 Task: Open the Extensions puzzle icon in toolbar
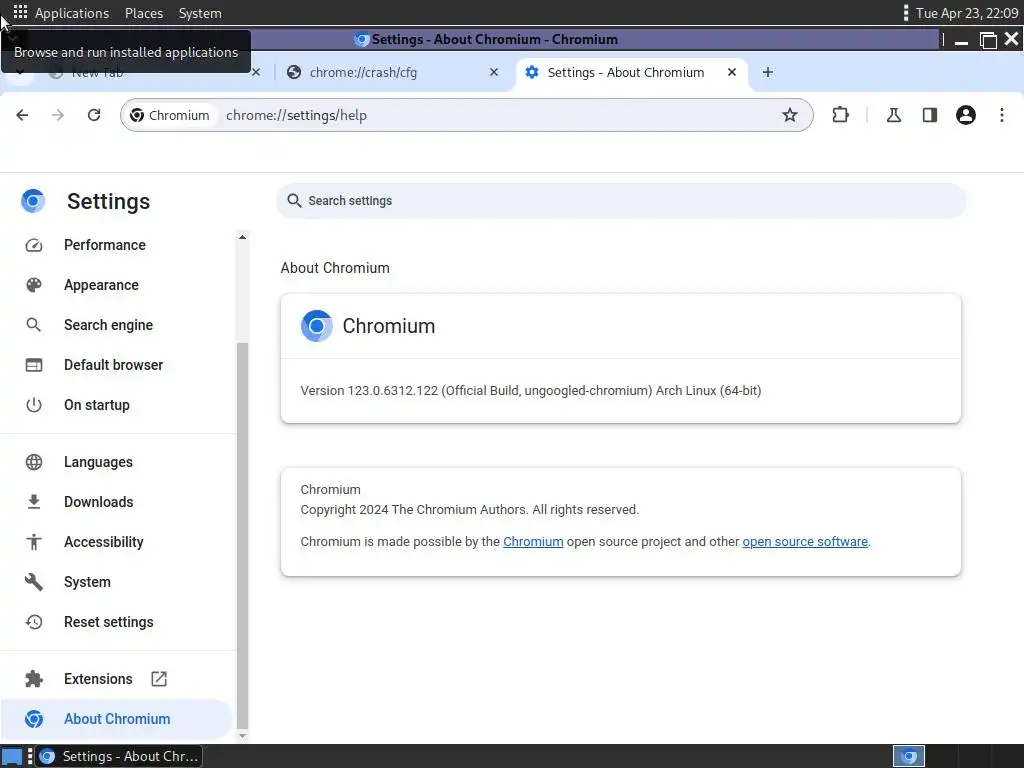840,115
